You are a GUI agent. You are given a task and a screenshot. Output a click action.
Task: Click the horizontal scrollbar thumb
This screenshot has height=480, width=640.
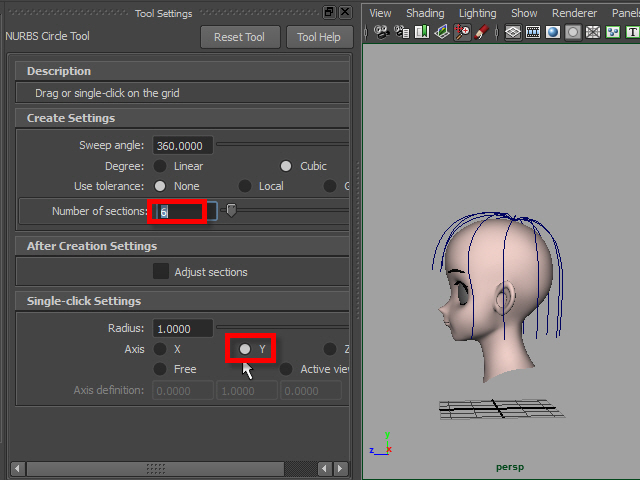156,468
